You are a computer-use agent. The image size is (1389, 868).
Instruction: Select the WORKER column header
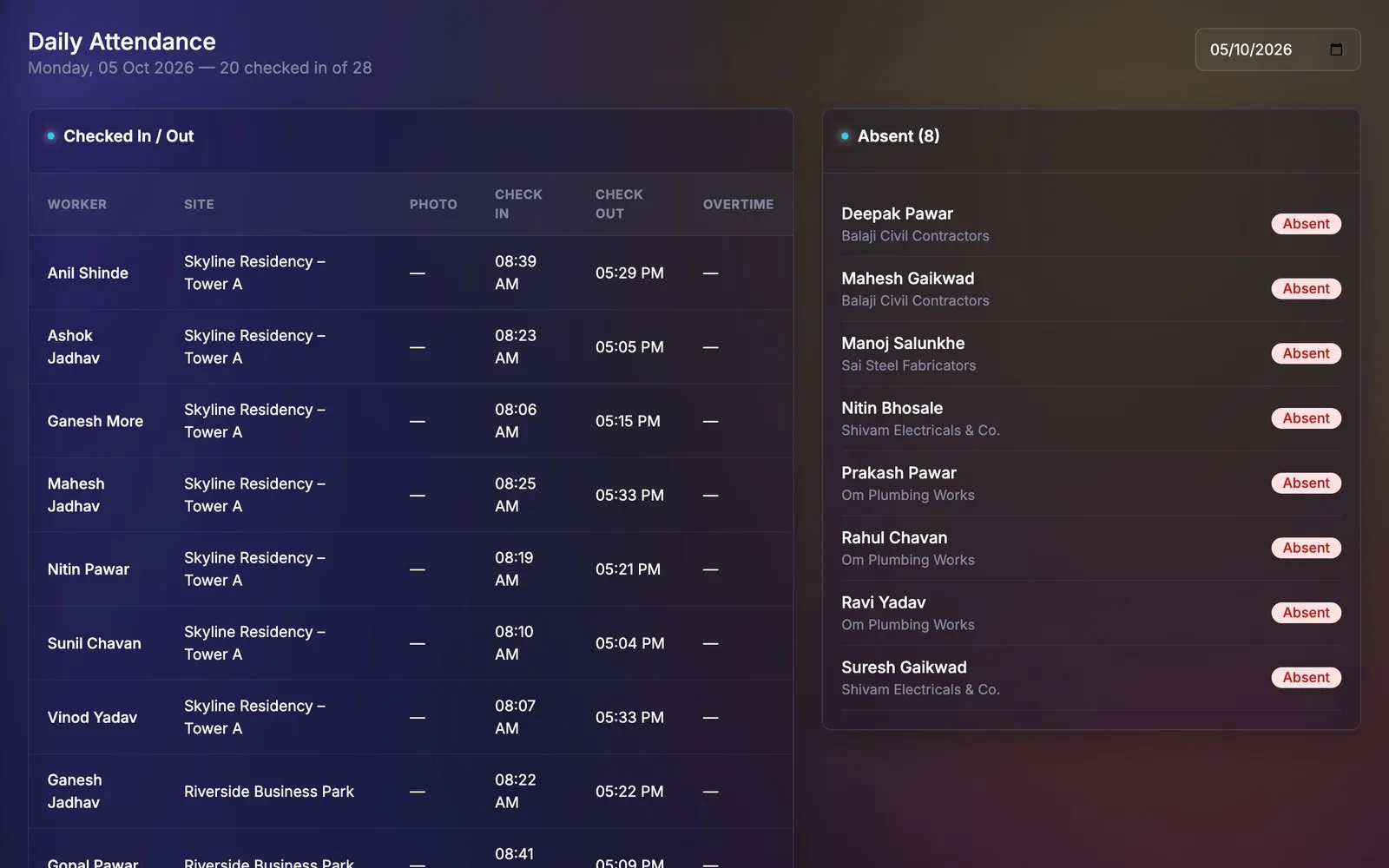[x=77, y=204]
